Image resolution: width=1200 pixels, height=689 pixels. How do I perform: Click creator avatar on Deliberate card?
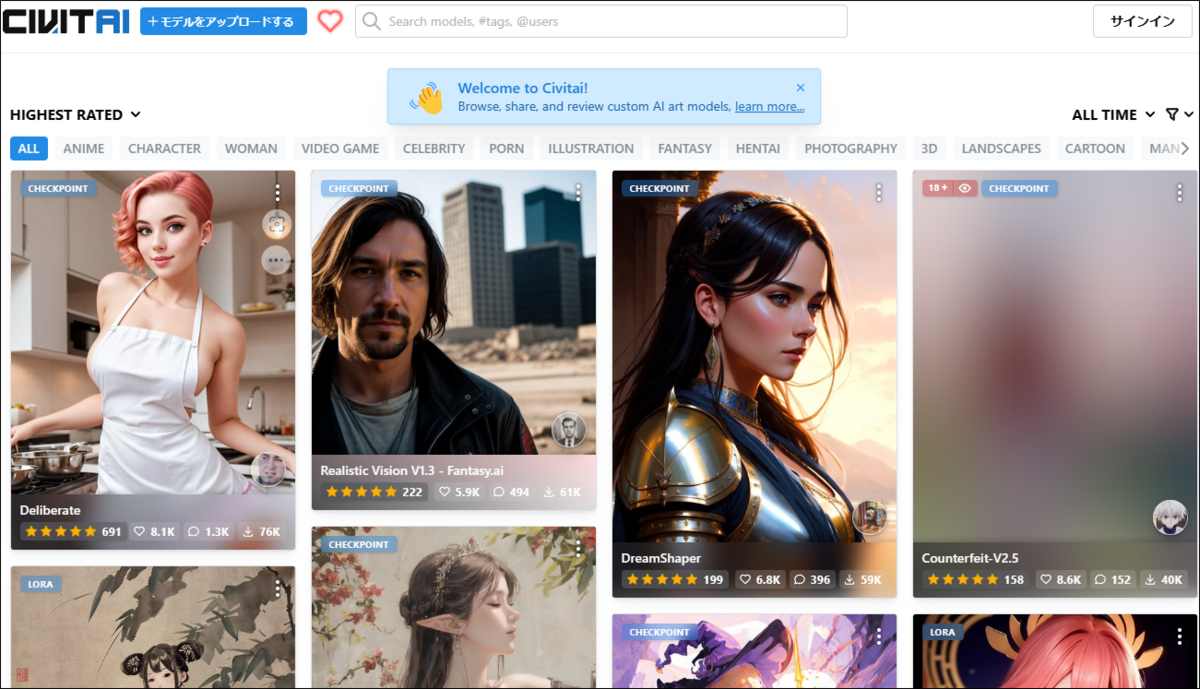pos(268,469)
